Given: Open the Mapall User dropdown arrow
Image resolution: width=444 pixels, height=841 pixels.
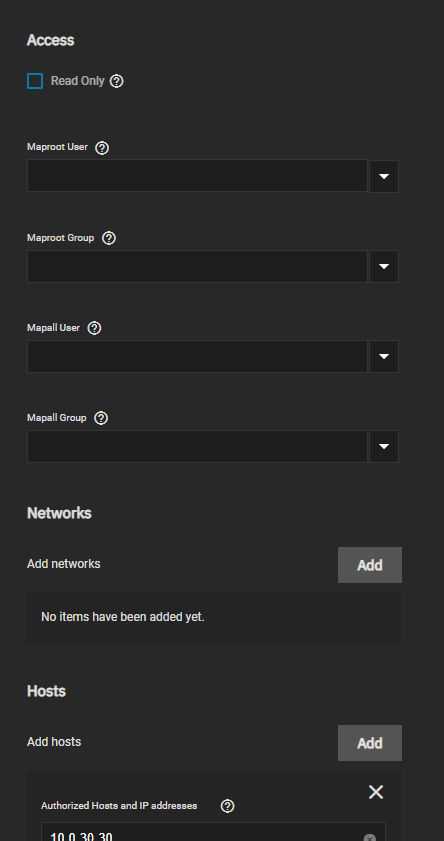Looking at the screenshot, I should [x=384, y=356].
